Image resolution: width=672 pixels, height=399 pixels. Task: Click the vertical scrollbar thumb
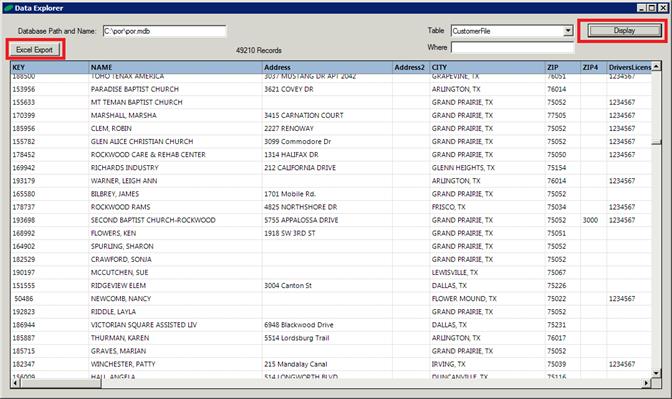[656, 142]
